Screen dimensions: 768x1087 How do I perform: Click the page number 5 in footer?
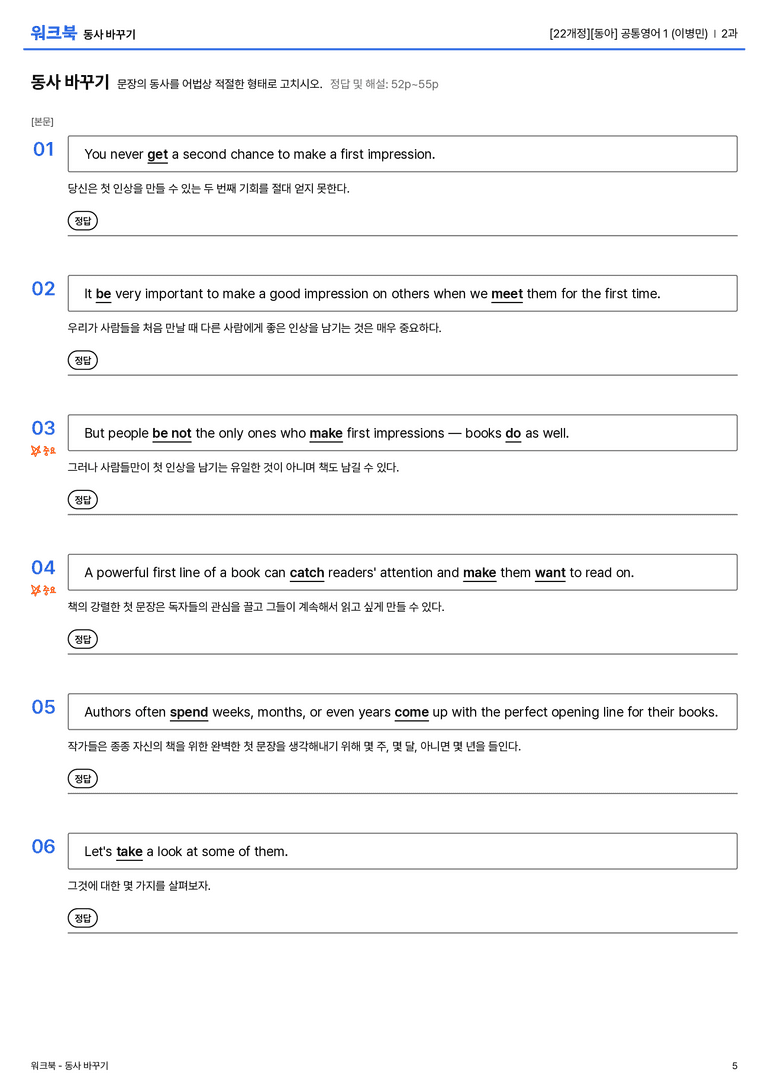coord(735,1066)
